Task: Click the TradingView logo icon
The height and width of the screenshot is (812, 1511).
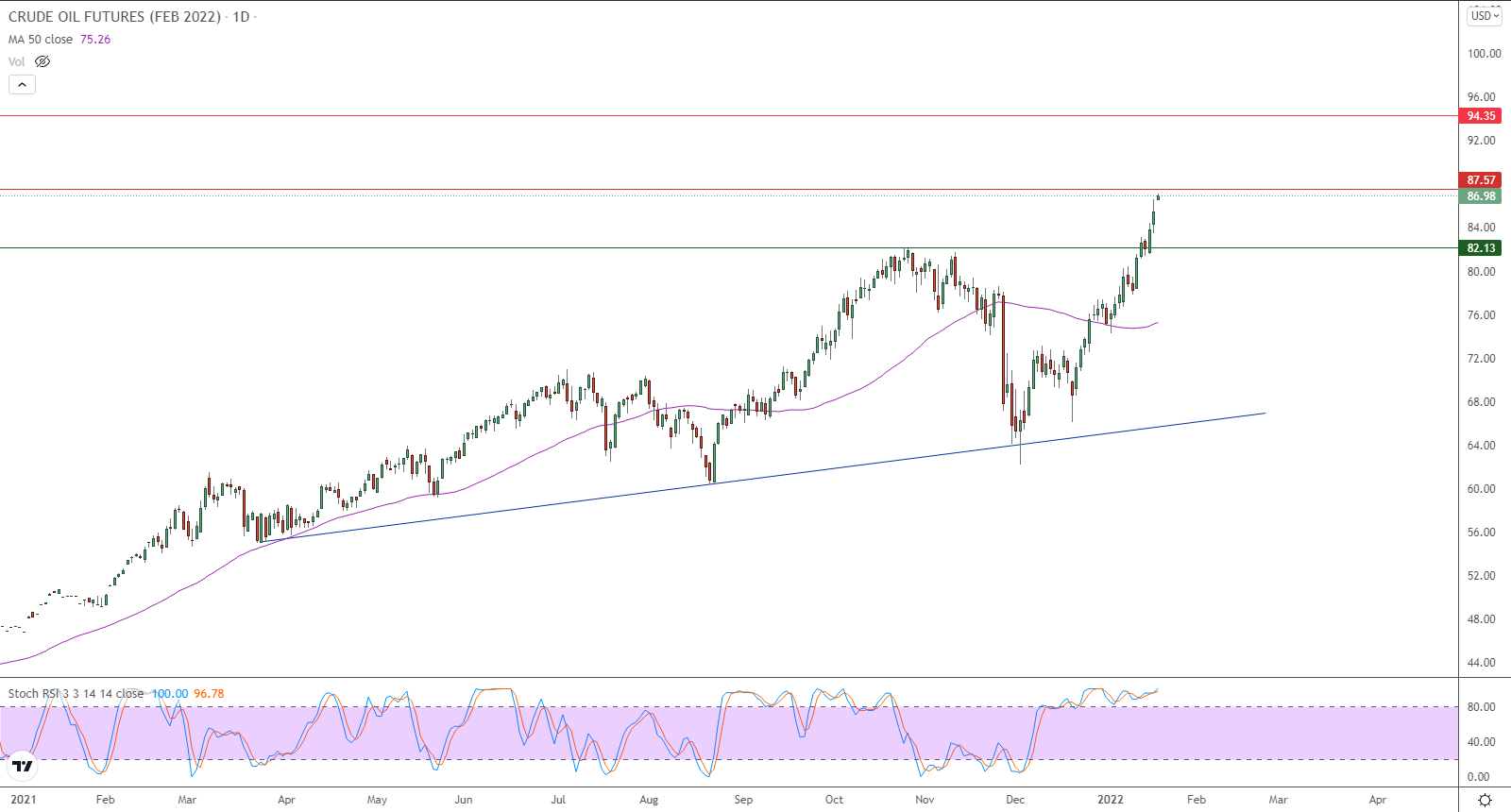Action: 23,766
